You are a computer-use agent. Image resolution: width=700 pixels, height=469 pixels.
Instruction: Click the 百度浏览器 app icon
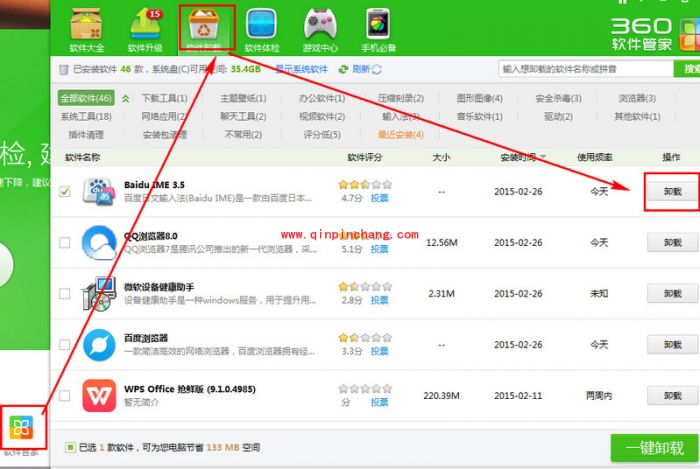tap(99, 344)
